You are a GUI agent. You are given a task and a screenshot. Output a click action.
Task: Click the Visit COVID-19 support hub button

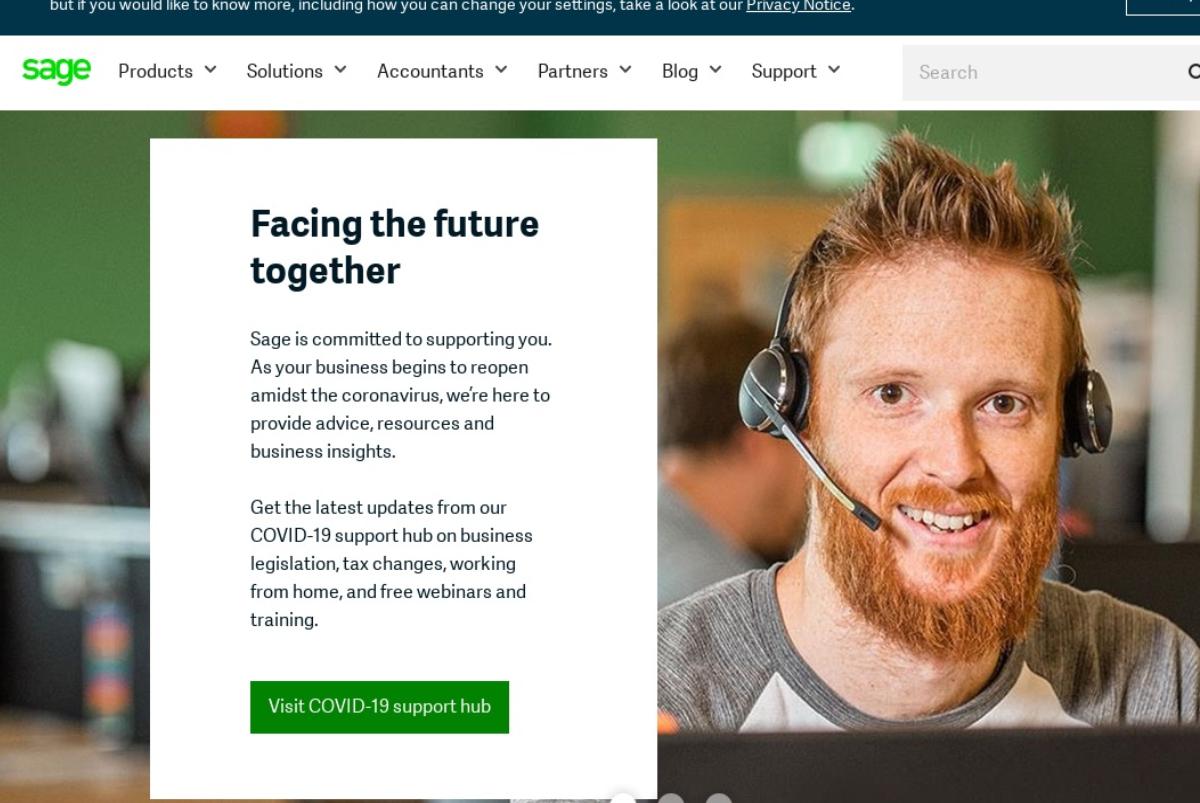[379, 707]
